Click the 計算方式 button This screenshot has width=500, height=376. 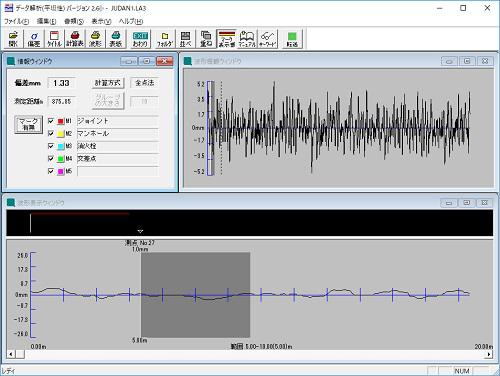pos(108,83)
